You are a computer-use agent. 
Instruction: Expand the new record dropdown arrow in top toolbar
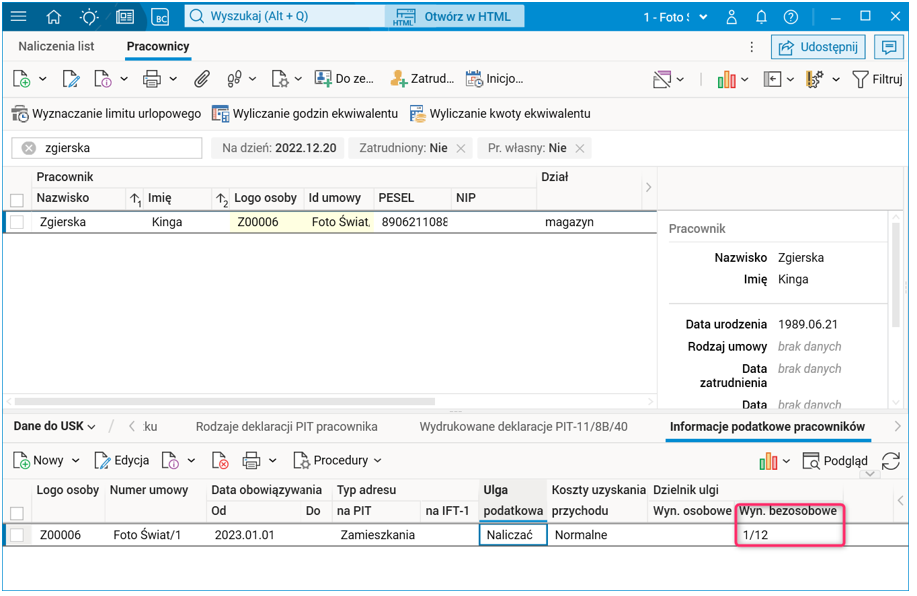pyautogui.click(x=43, y=79)
